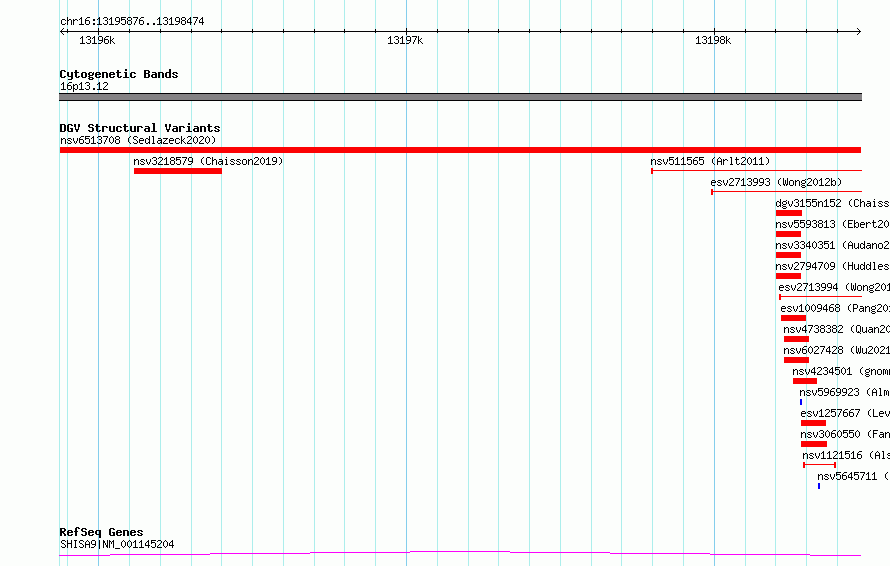Screen dimensions: 890x566
Task: Click the thin red line under esv2713993
Action: pos(787,192)
